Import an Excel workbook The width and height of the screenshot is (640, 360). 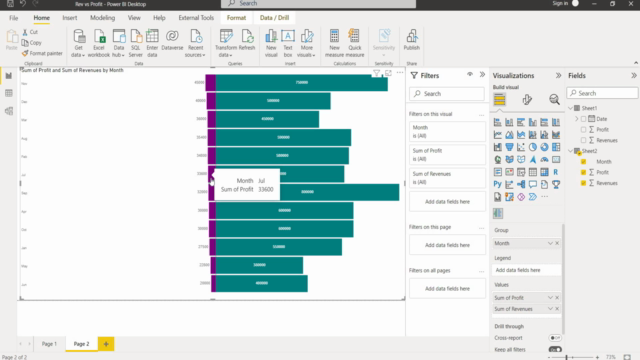[x=99, y=43]
